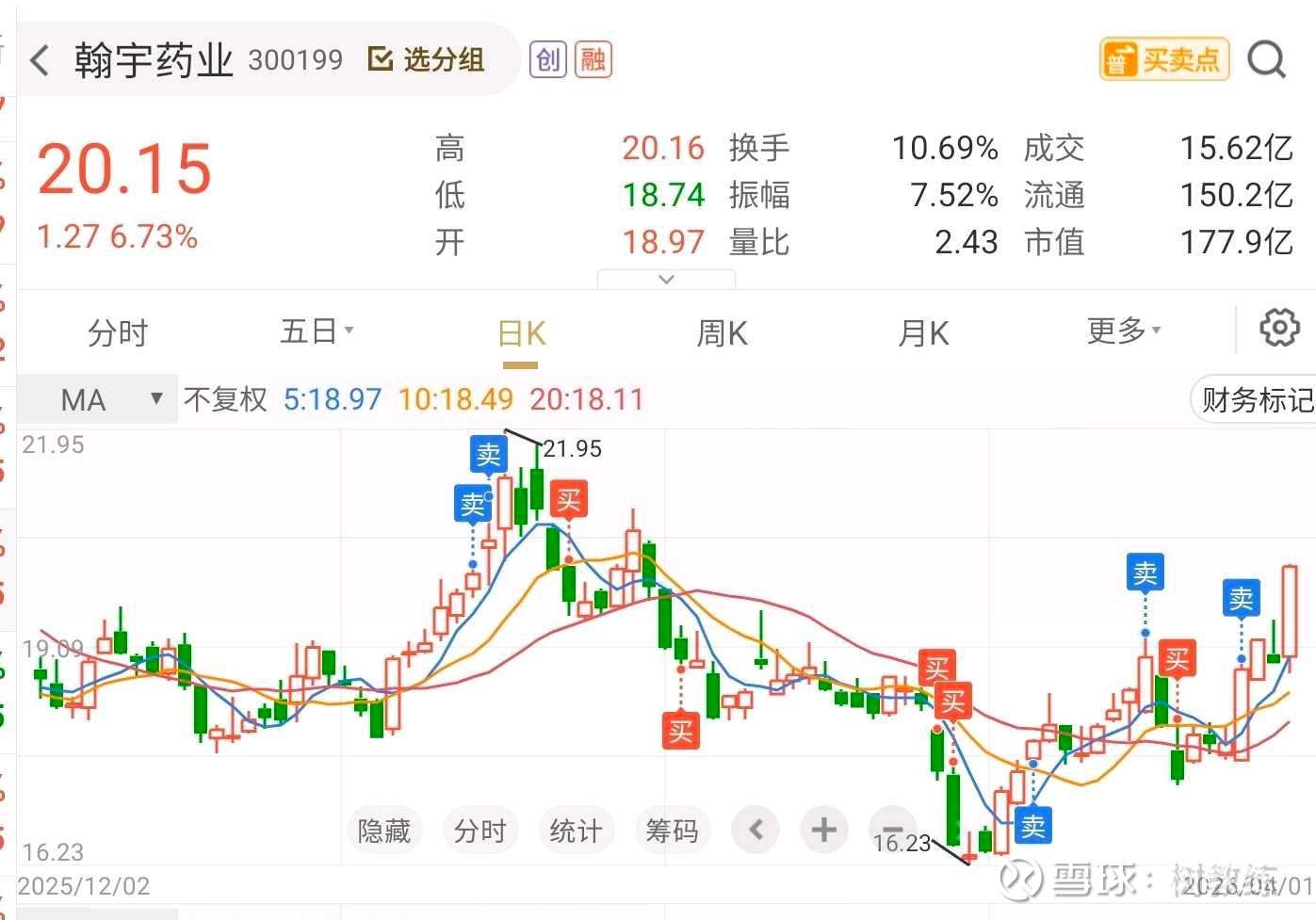This screenshot has height=920, width=1316.
Task: Tap the change value 1.27 6.73%
Action: click(x=117, y=236)
